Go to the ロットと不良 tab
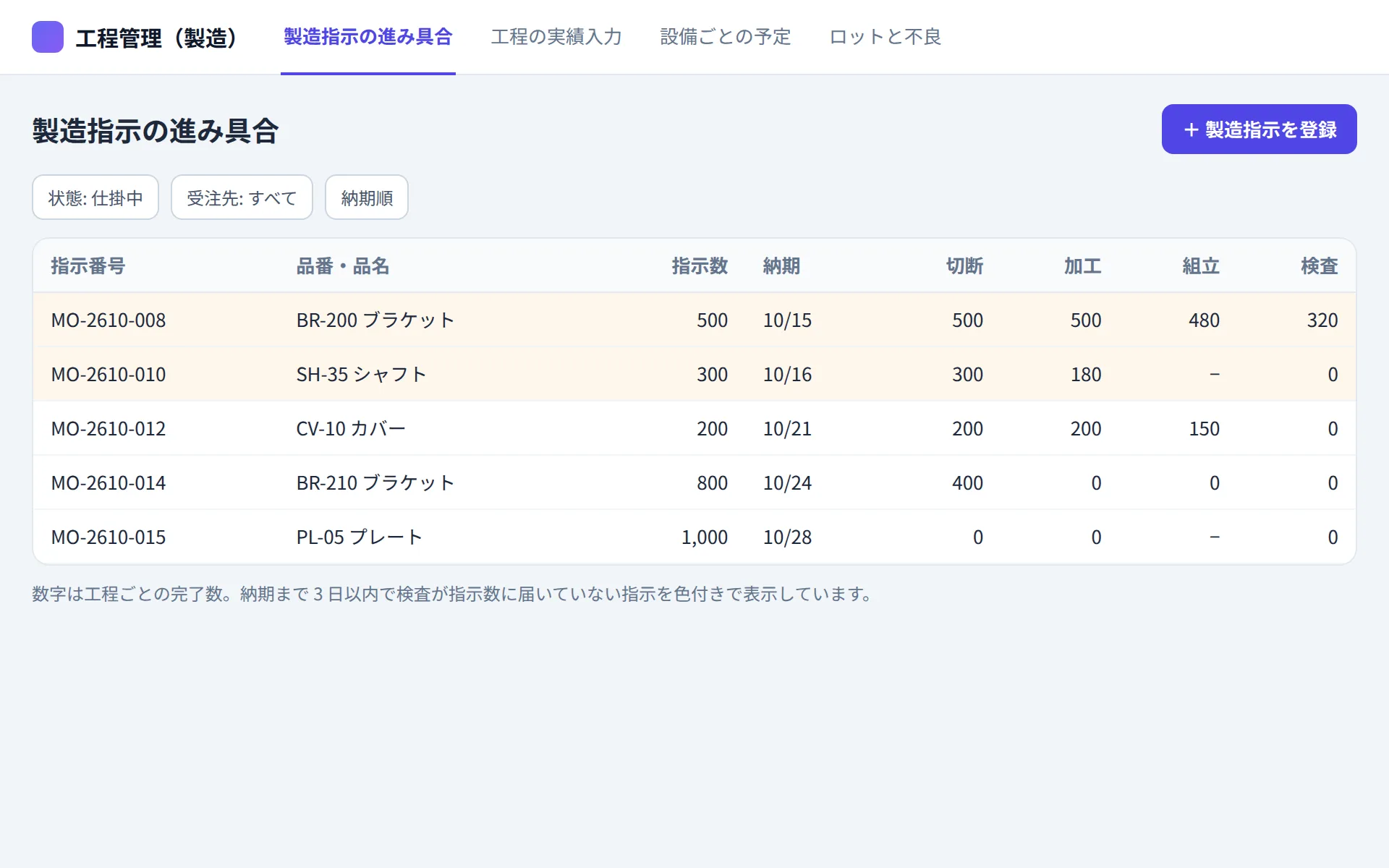The image size is (1389, 868). [x=885, y=37]
